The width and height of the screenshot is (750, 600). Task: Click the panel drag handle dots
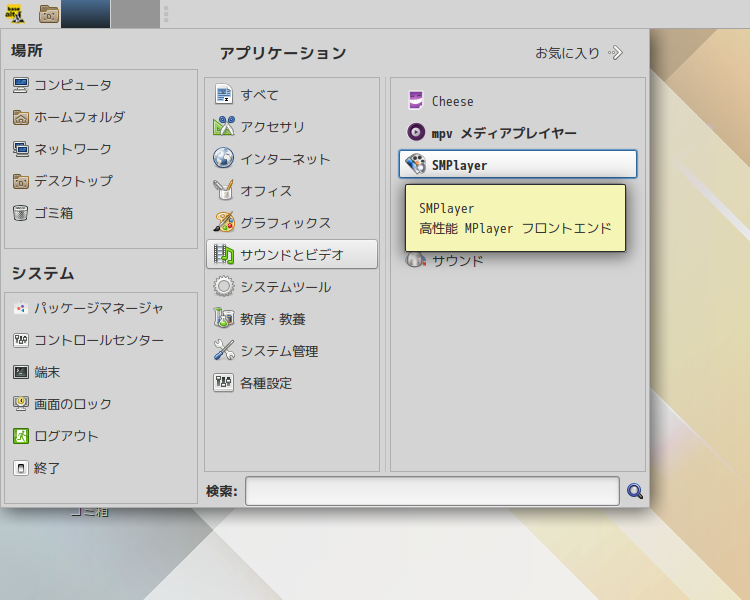(x=166, y=14)
